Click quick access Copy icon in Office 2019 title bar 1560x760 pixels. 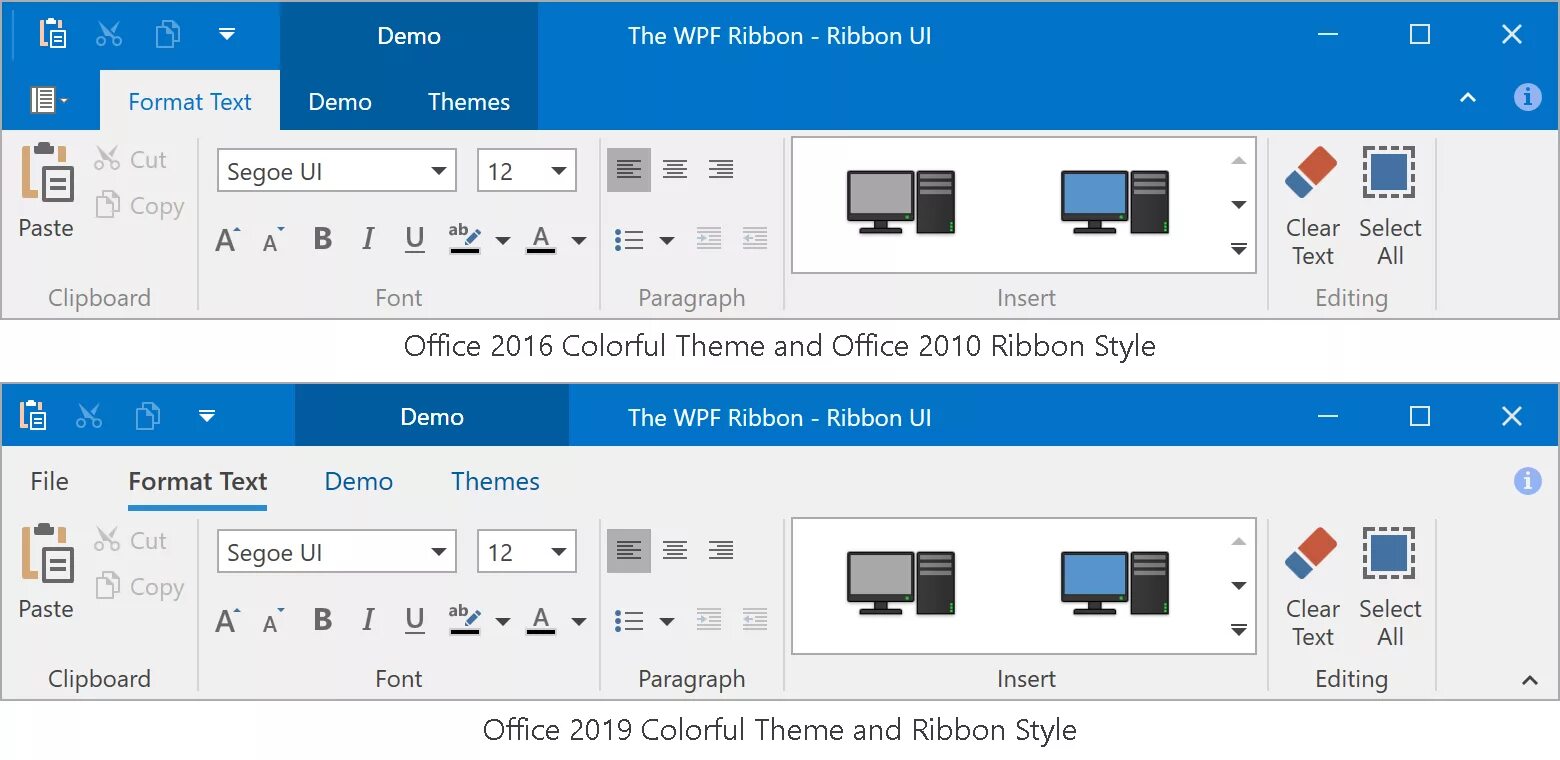point(147,416)
